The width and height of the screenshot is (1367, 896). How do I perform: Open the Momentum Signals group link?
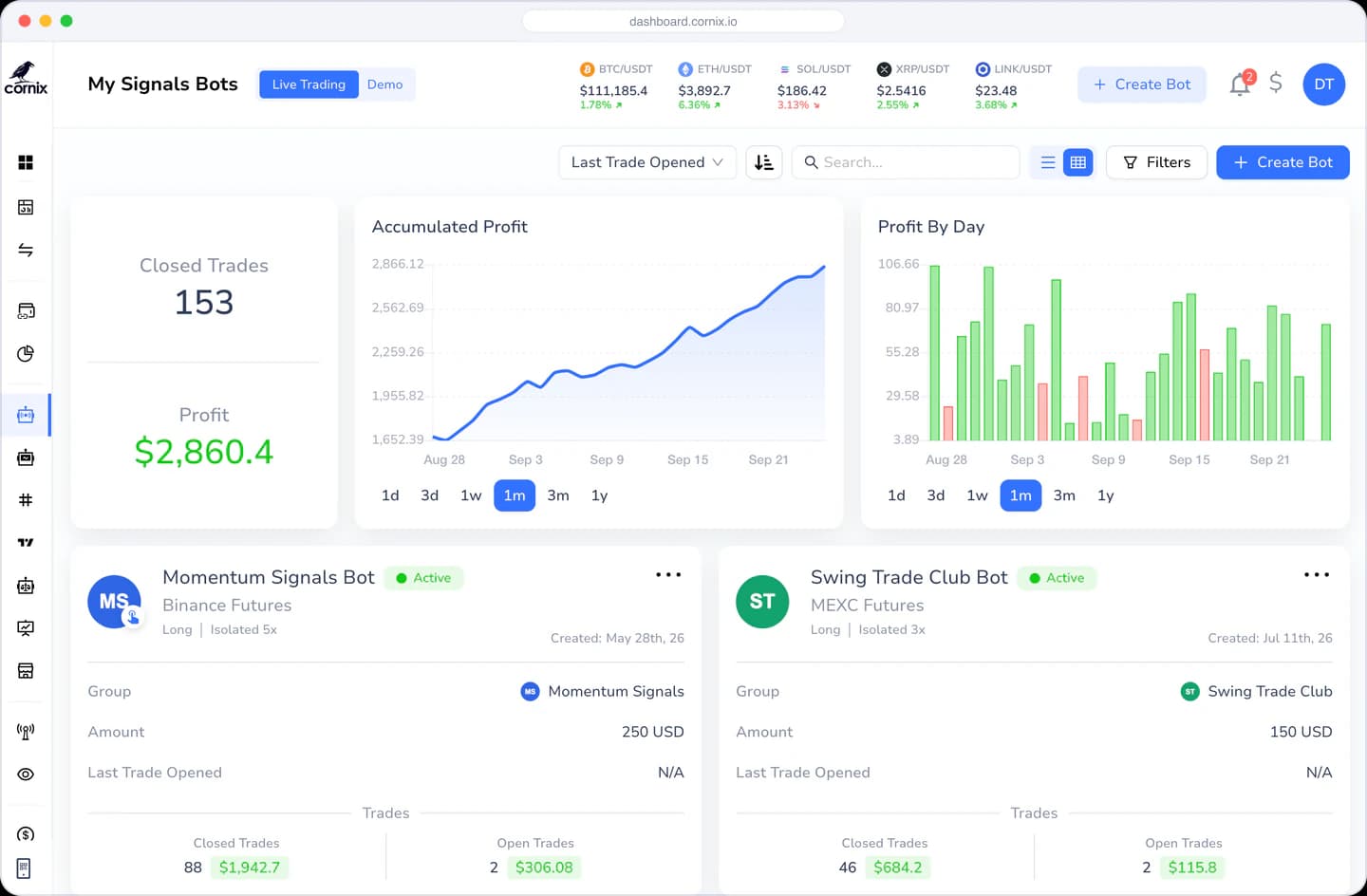tap(603, 691)
